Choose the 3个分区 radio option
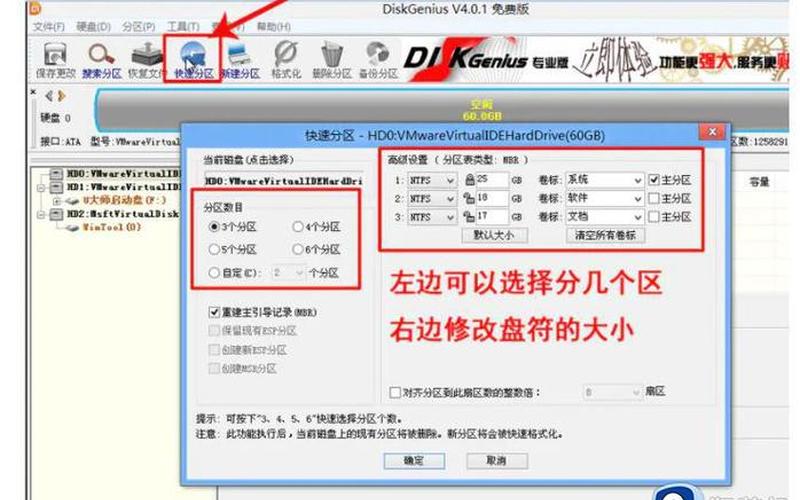This screenshot has height=500, width=800. pyautogui.click(x=215, y=227)
